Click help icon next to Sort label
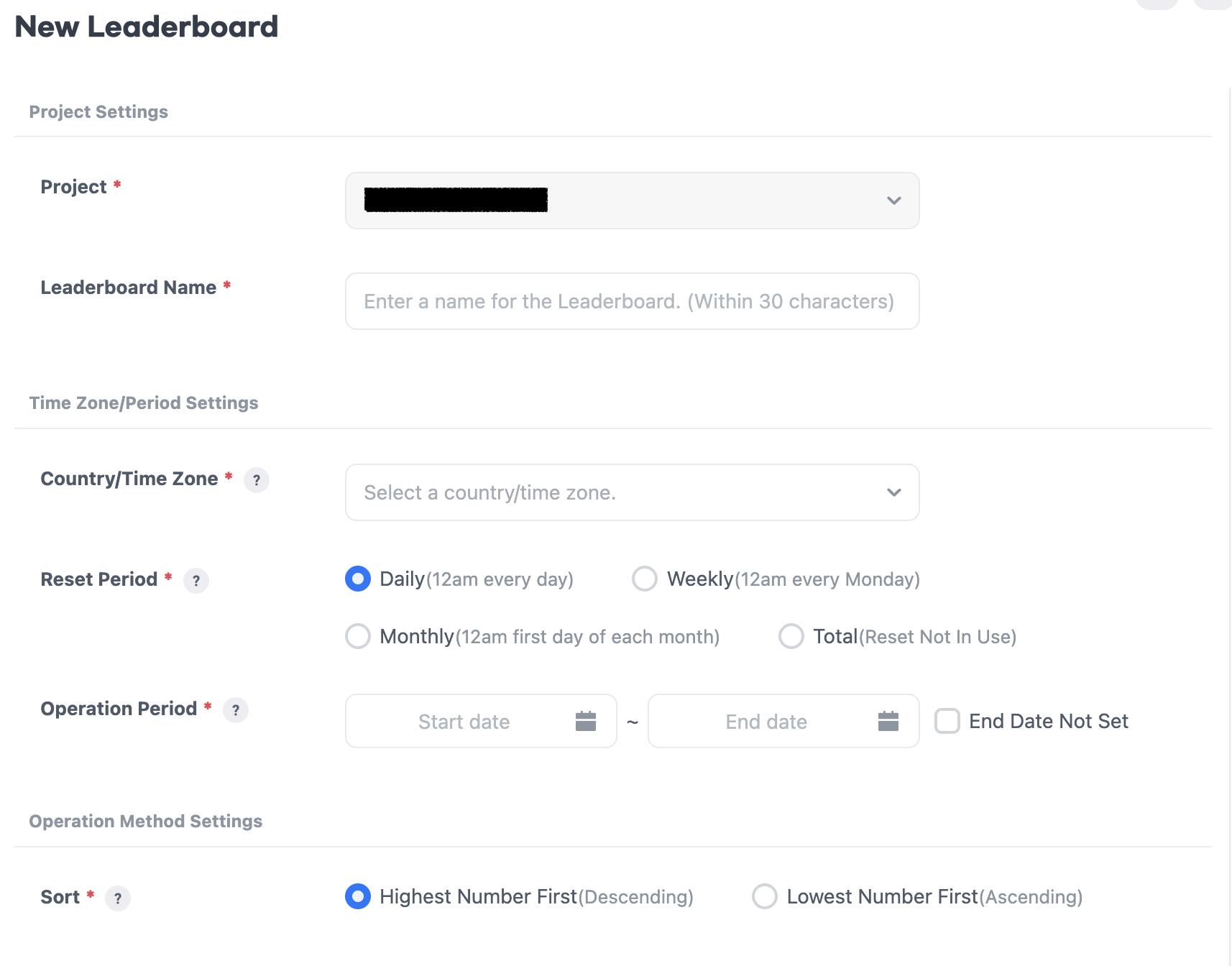Screen dimensions: 1232x966 [118, 898]
